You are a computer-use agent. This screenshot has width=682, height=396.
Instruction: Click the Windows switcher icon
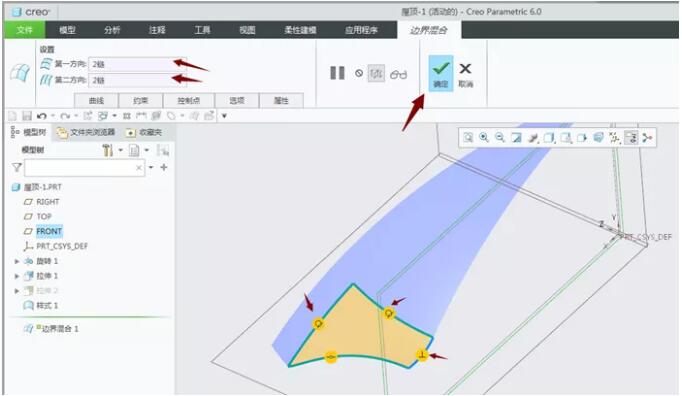pos(103,116)
